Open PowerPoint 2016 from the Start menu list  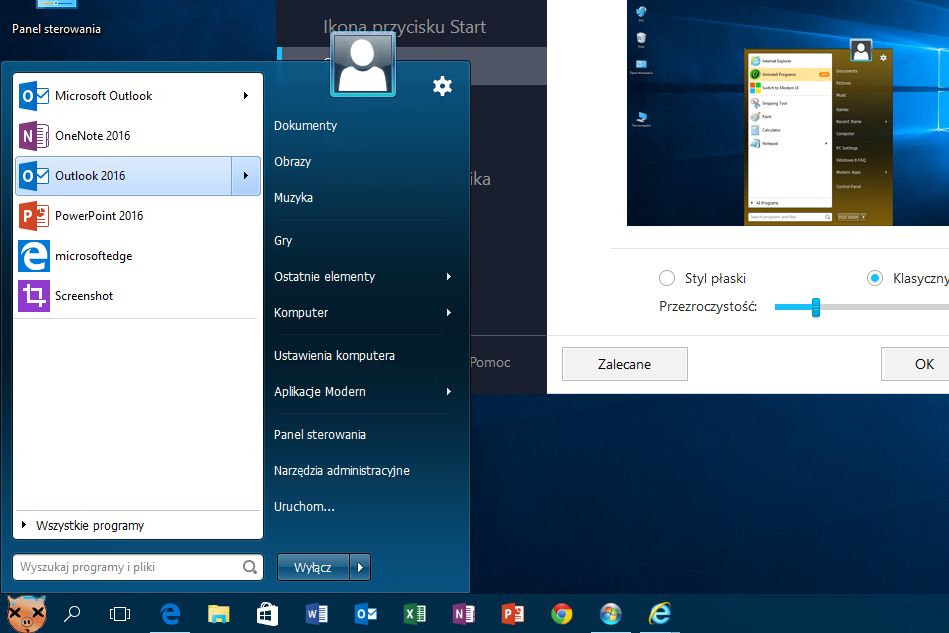click(x=139, y=215)
